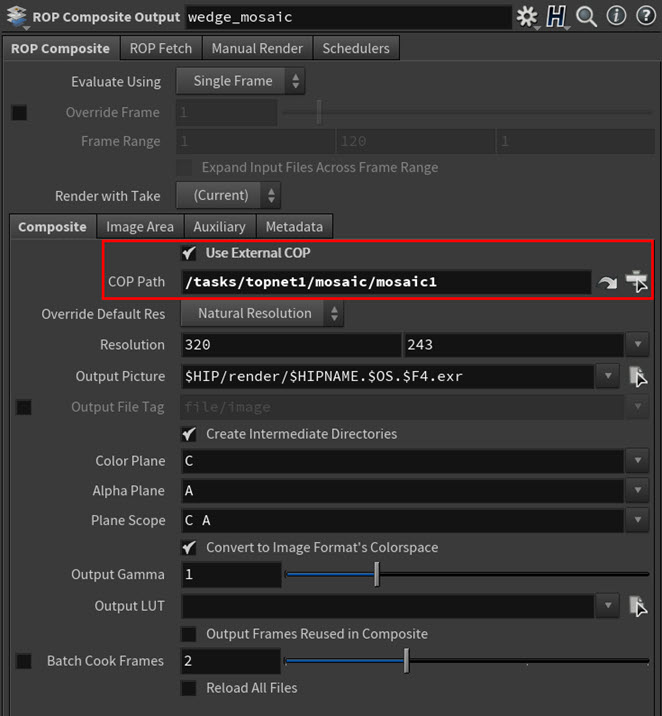Uncheck Use External COP

(189, 253)
